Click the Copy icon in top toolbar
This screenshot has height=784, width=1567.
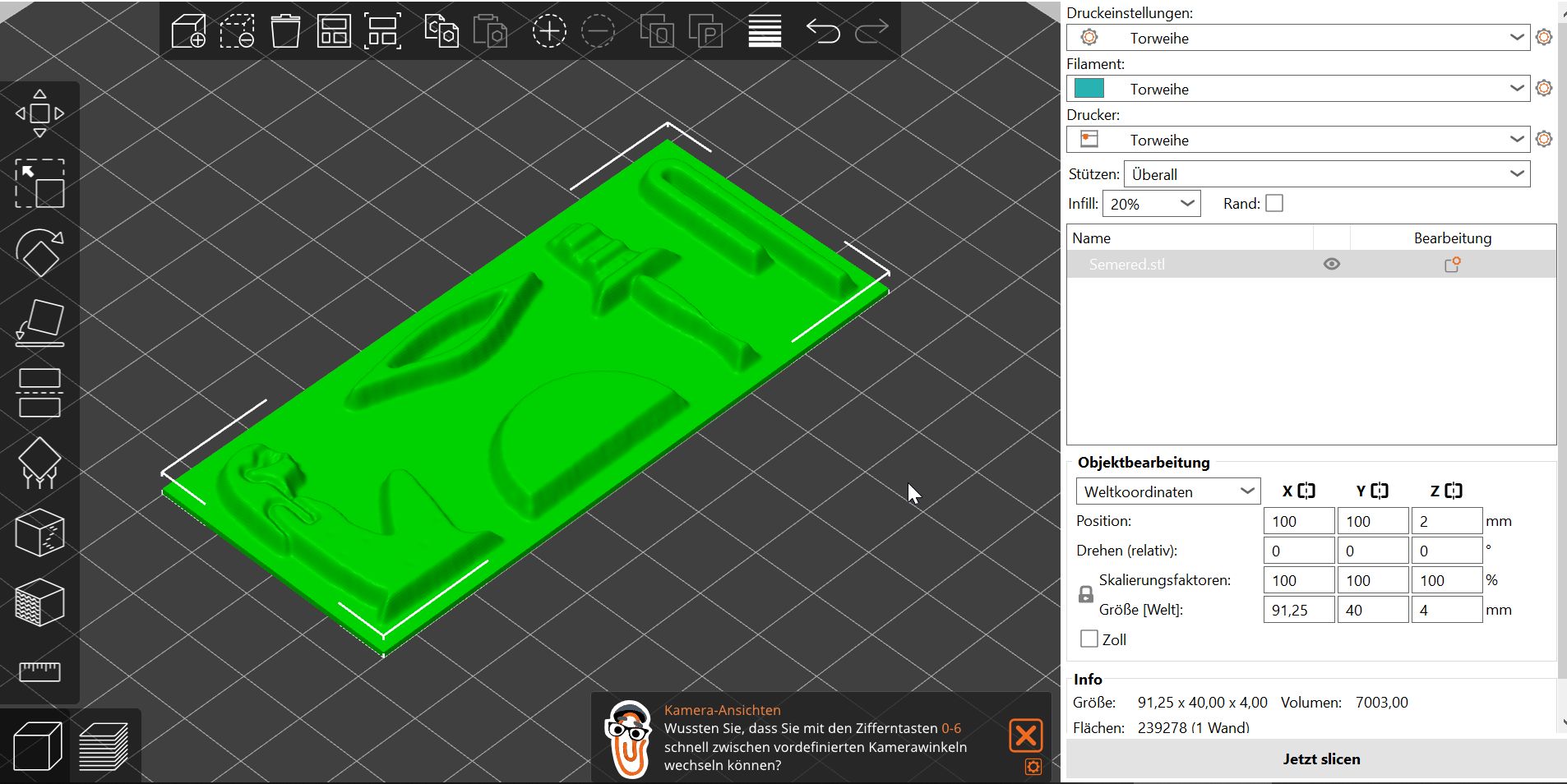click(441, 31)
